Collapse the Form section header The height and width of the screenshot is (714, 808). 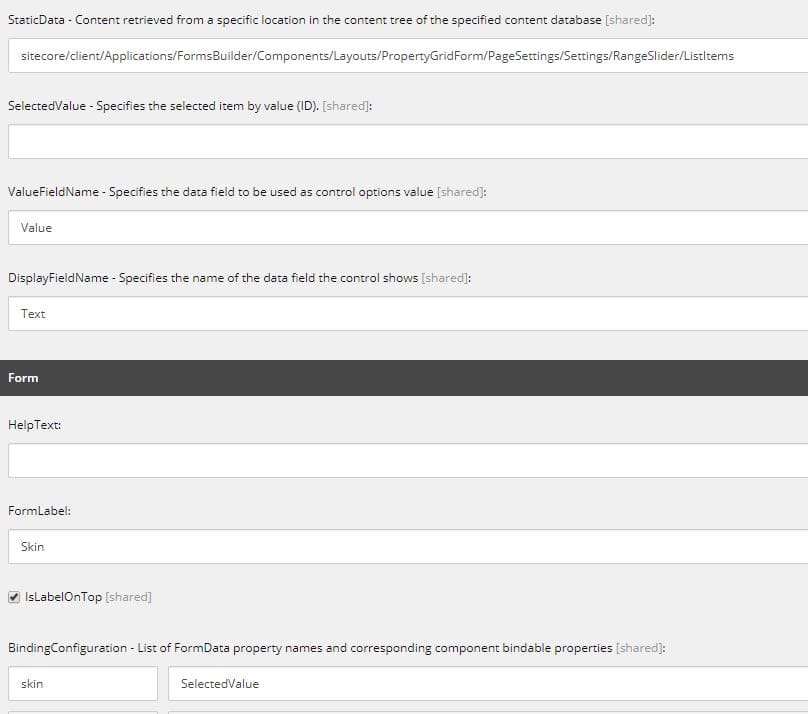click(x=404, y=378)
